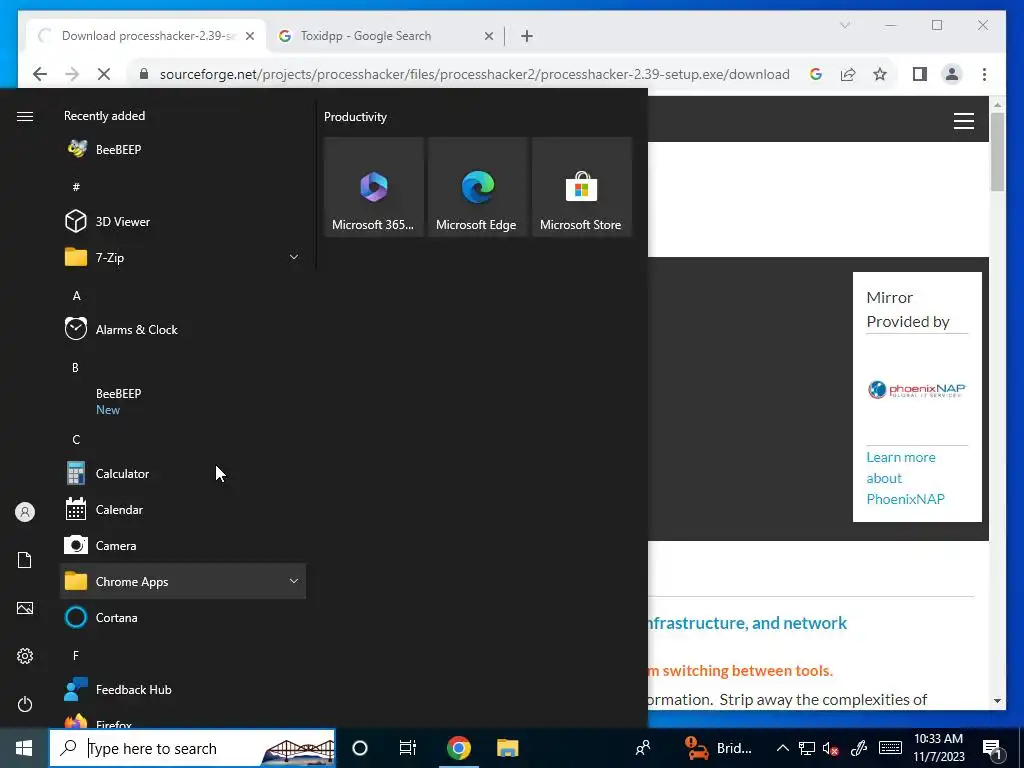Share this page icon

click(848, 74)
